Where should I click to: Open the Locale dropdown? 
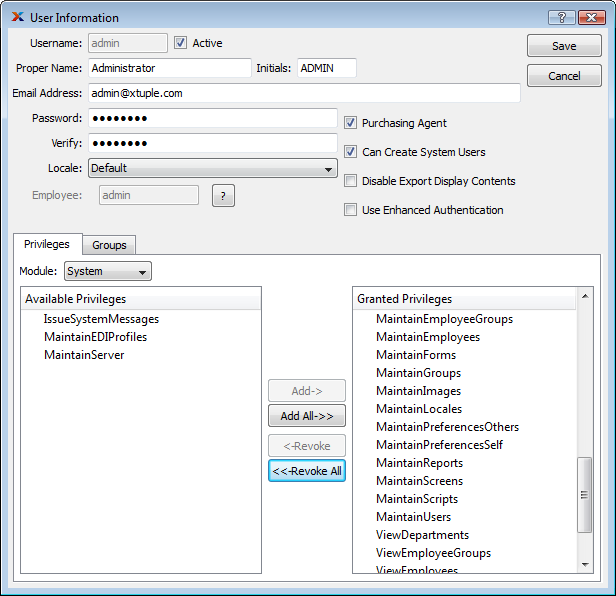(x=212, y=169)
